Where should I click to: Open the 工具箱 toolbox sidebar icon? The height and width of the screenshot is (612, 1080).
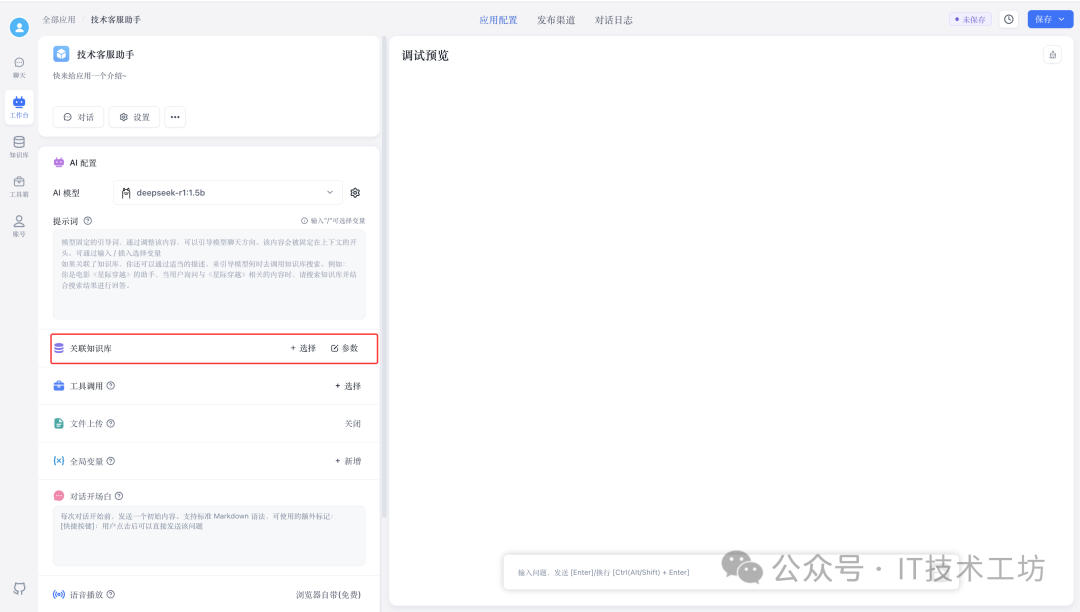pyautogui.click(x=19, y=185)
